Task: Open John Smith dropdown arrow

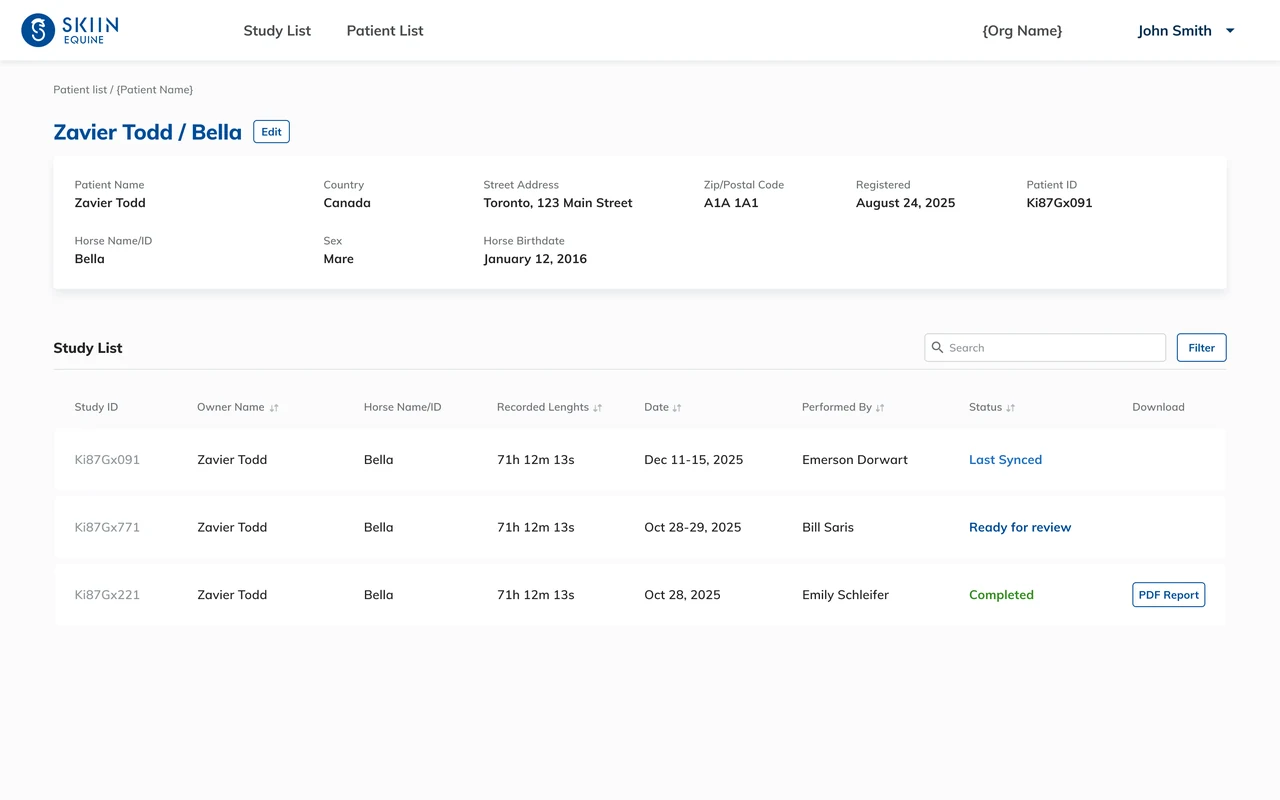Action: tap(1230, 31)
